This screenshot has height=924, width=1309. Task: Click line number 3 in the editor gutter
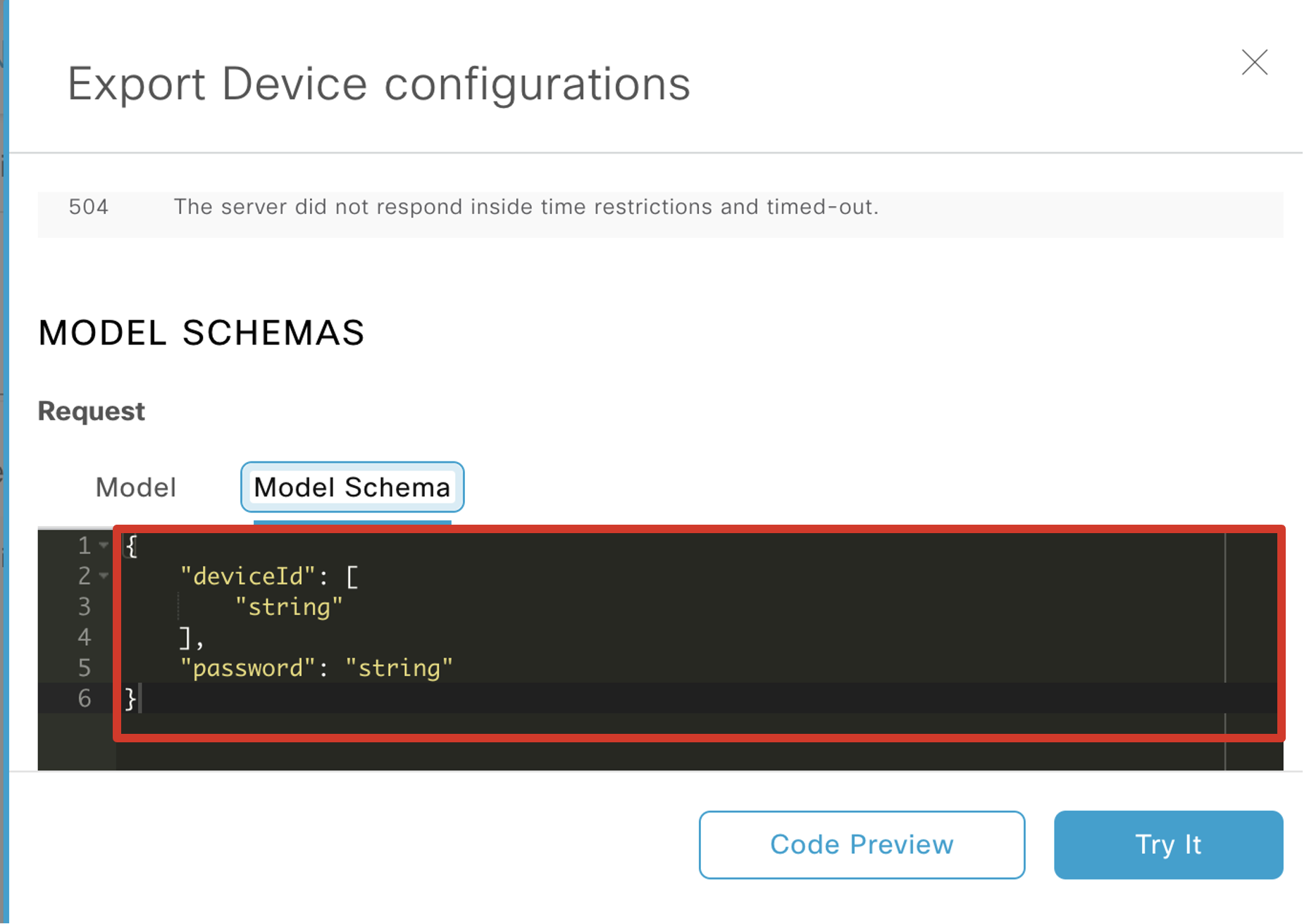pyautogui.click(x=85, y=606)
